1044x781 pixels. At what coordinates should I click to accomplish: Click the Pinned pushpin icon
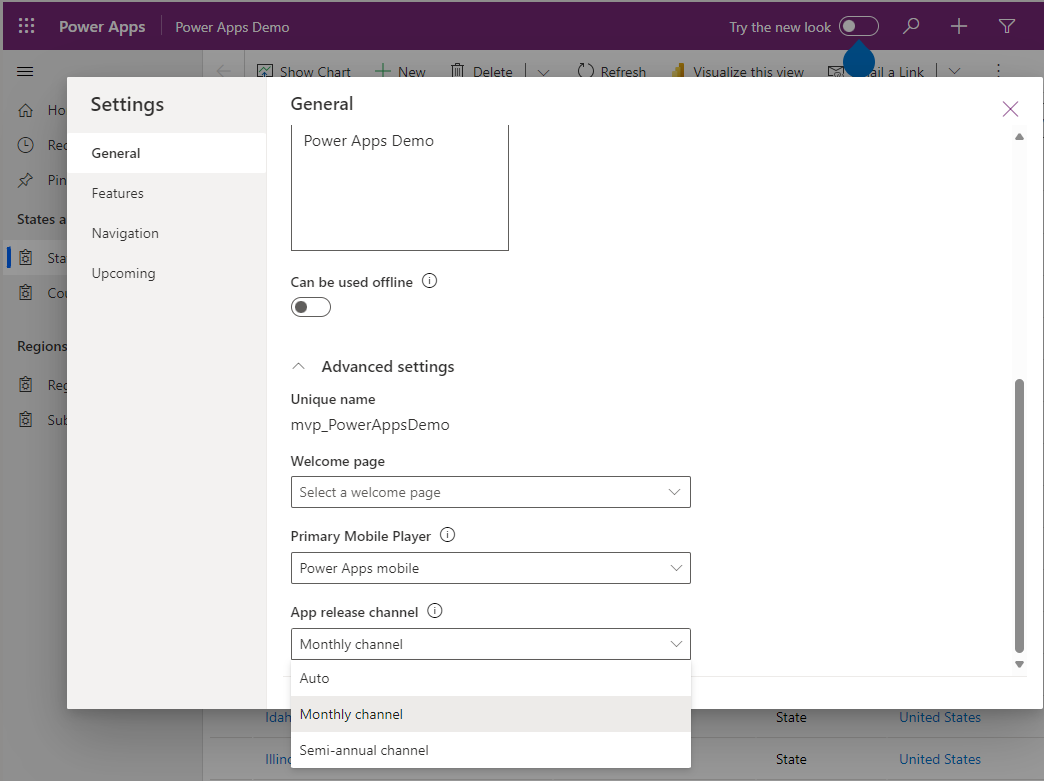25,180
